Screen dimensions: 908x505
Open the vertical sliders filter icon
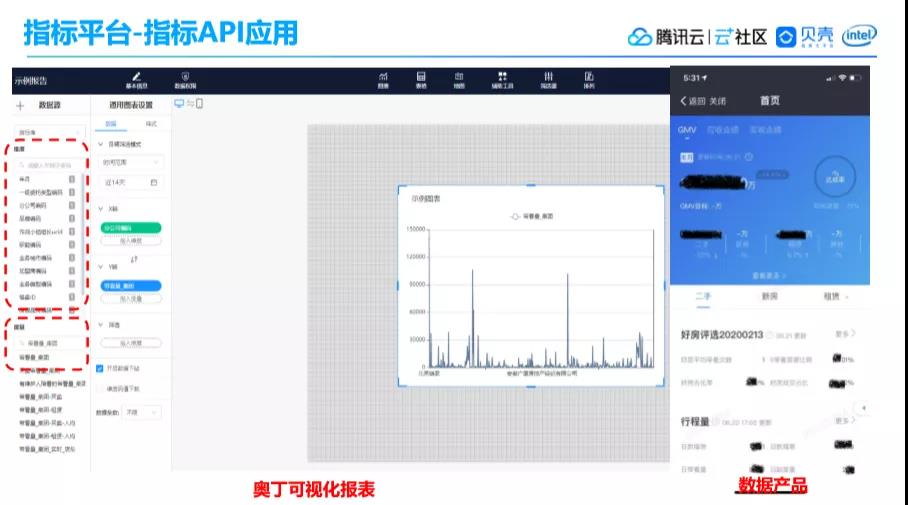pyautogui.click(x=548, y=76)
